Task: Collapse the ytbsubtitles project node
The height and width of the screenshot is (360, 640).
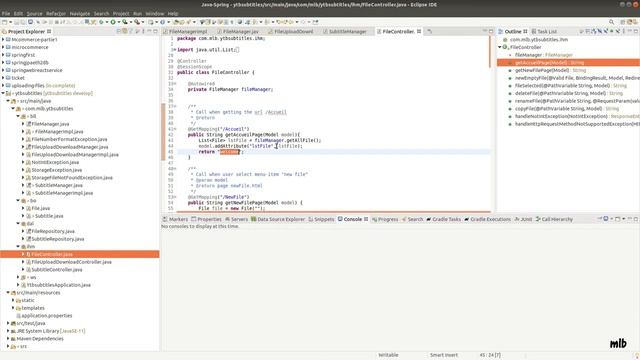Action: [x=3, y=93]
